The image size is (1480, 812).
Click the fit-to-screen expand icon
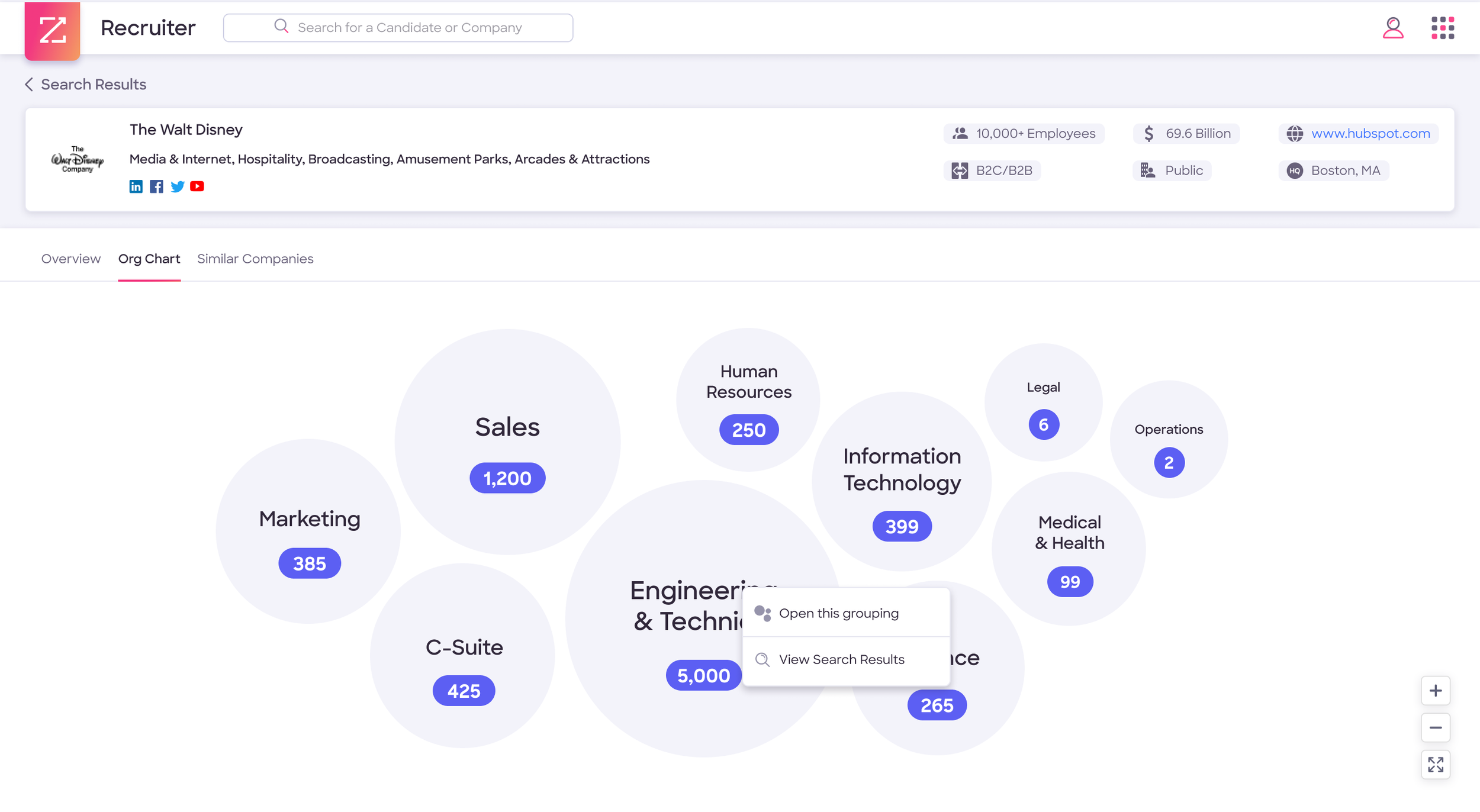[x=1435, y=765]
